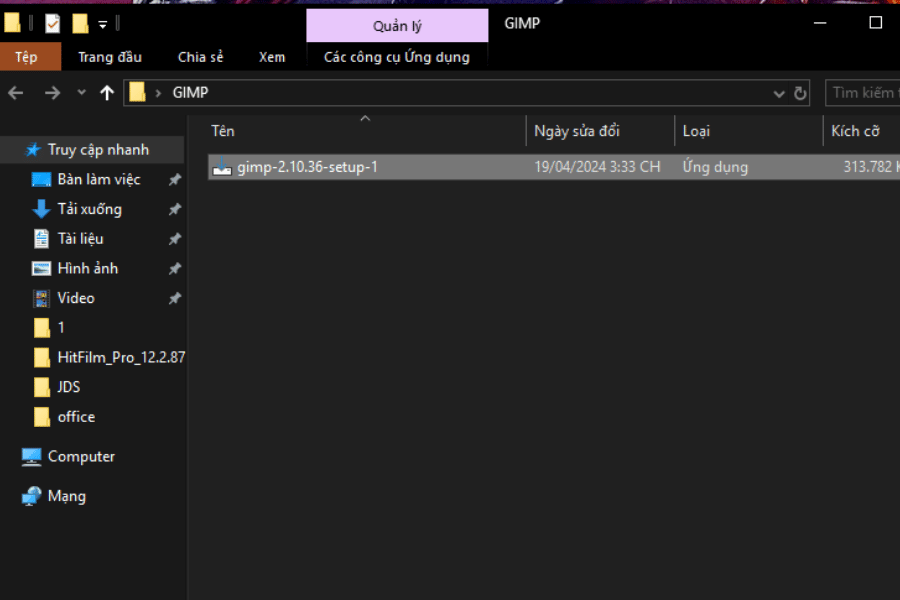The height and width of the screenshot is (600, 900).
Task: Open Tải xuống downloads folder
Action: pos(89,209)
